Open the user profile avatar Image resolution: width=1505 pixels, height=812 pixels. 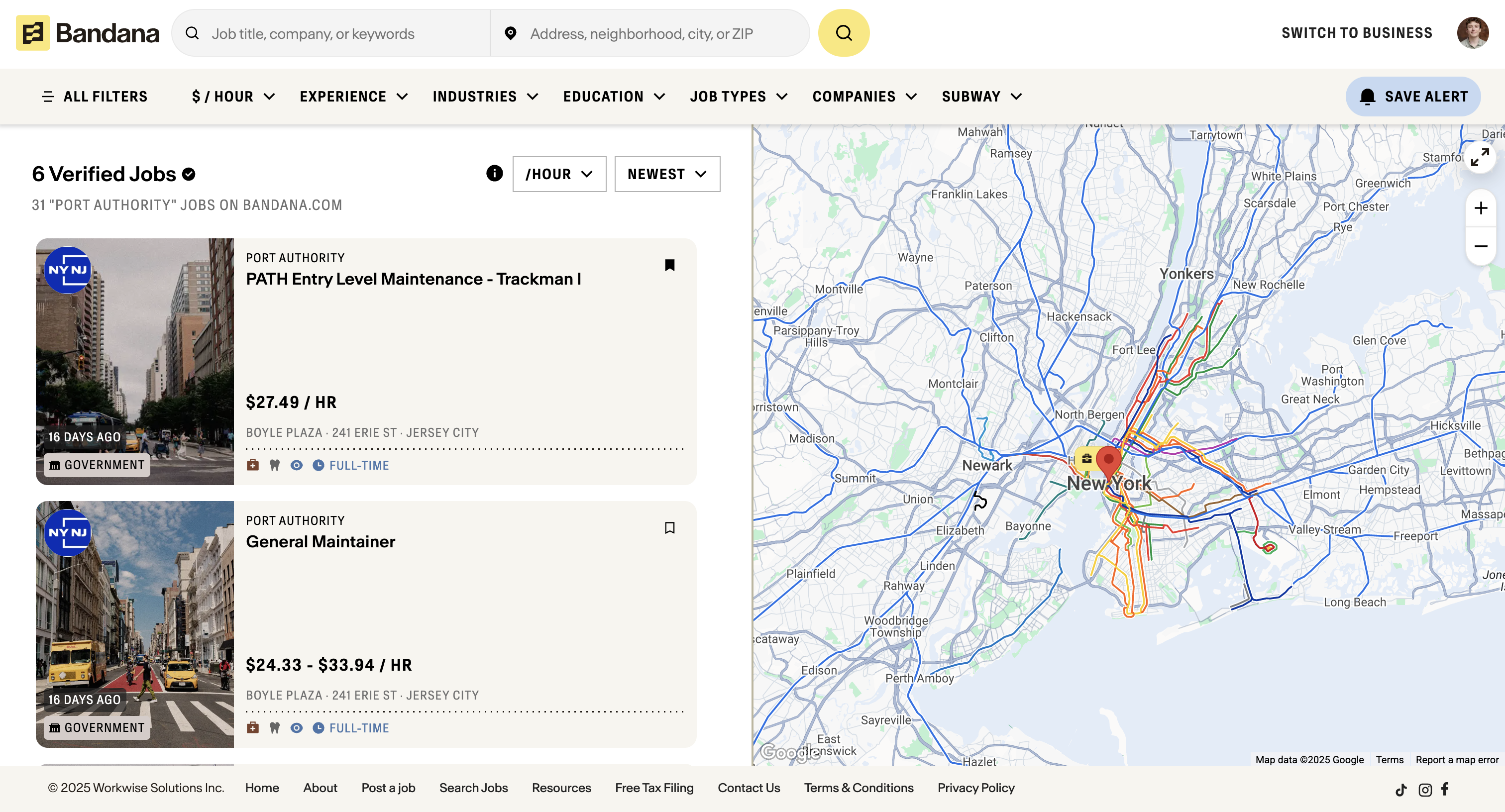click(1472, 33)
